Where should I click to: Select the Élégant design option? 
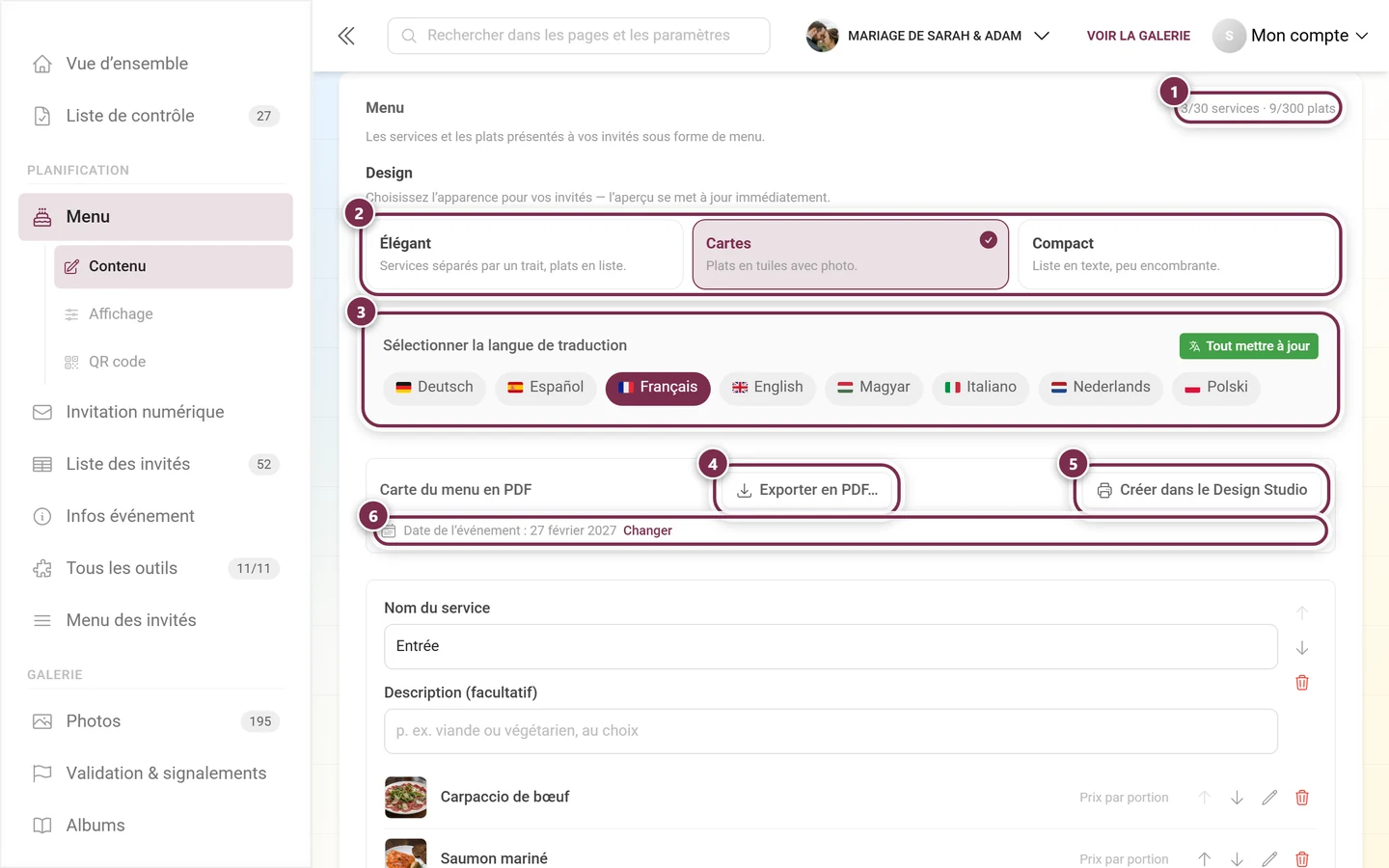click(x=525, y=255)
